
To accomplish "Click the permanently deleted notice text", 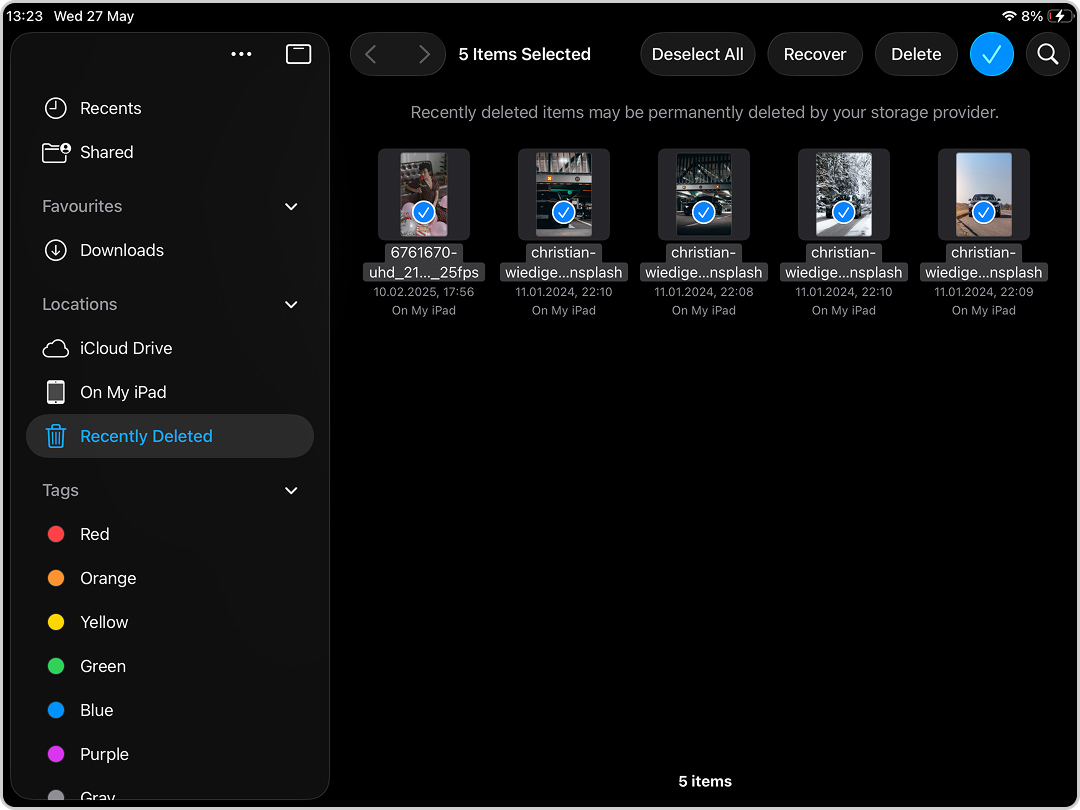I will (x=704, y=113).
